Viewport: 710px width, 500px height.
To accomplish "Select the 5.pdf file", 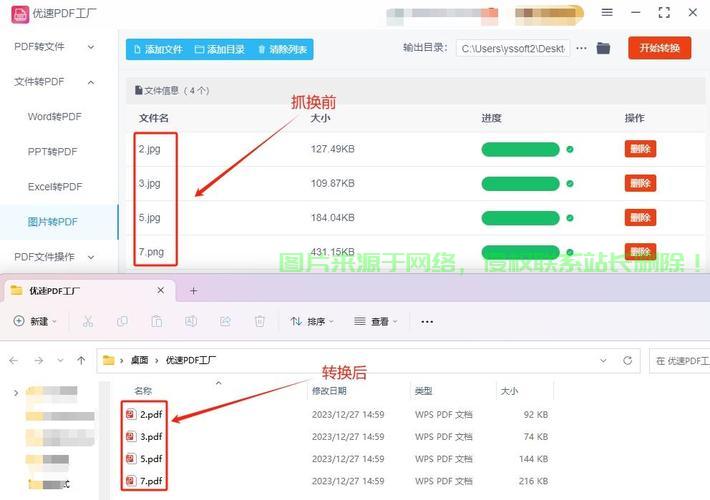I will [x=145, y=458].
